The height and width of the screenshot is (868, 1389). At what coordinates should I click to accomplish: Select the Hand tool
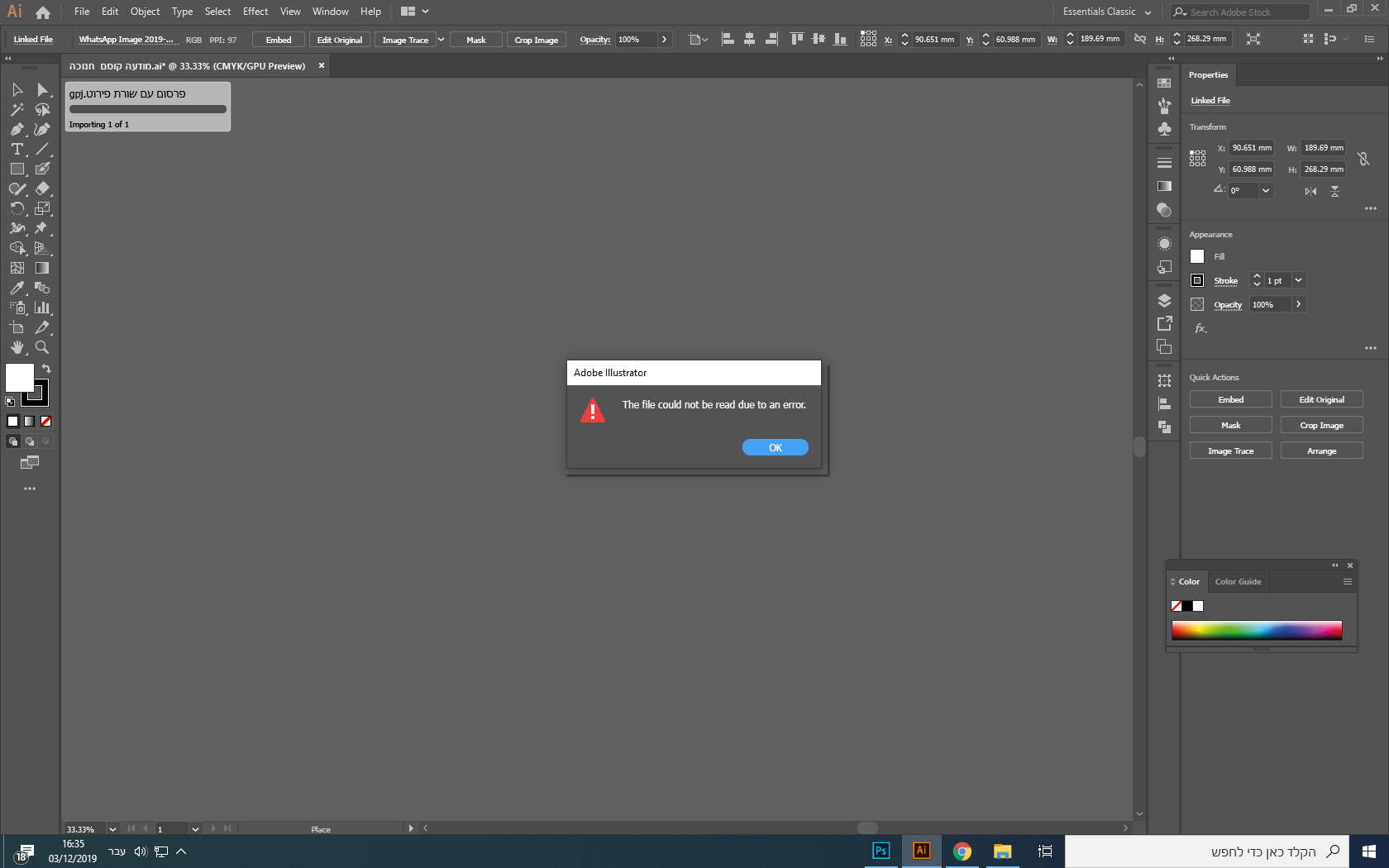pos(17,347)
